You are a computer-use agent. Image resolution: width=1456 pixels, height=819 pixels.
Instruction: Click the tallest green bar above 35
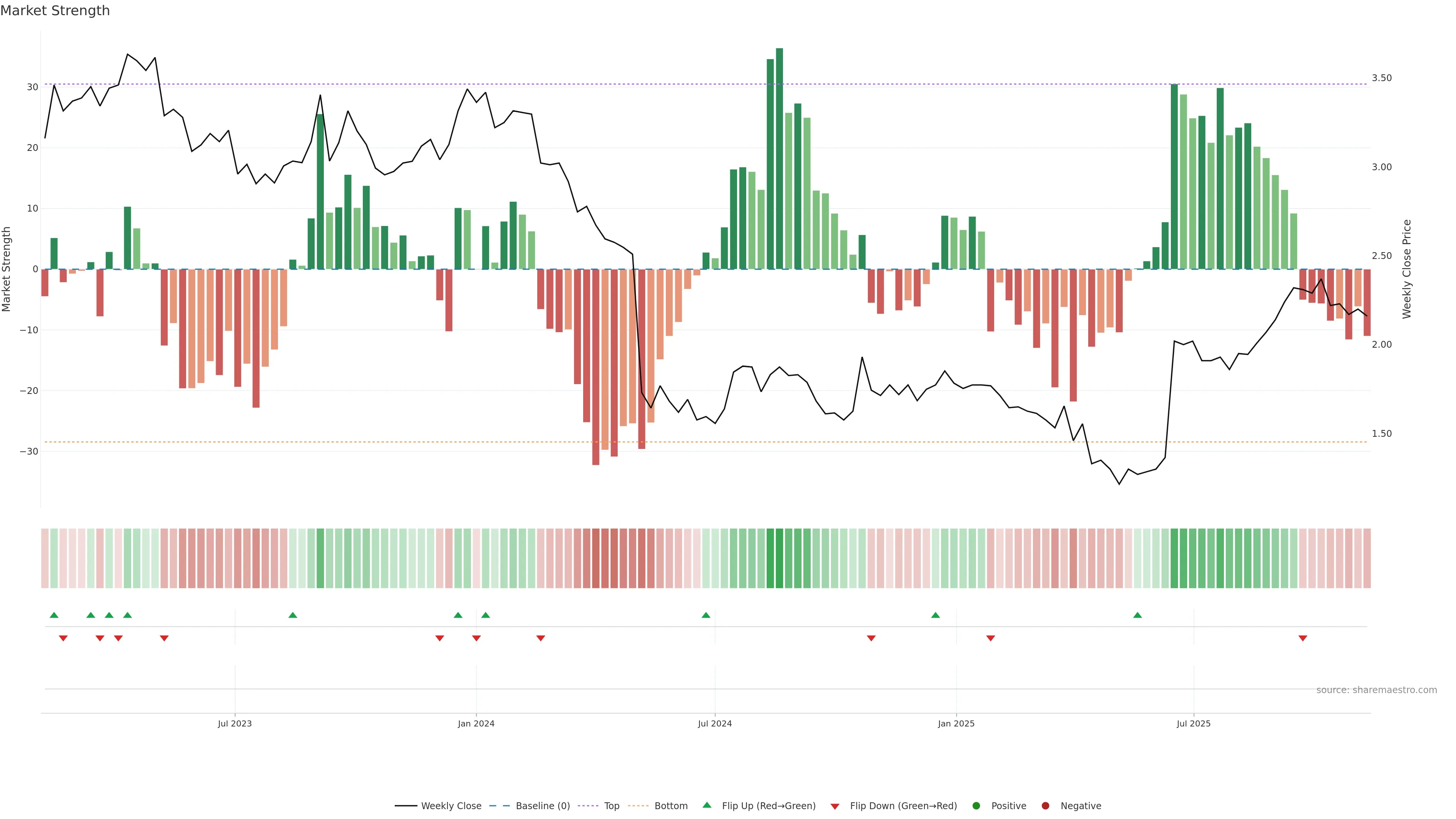[x=780, y=158]
